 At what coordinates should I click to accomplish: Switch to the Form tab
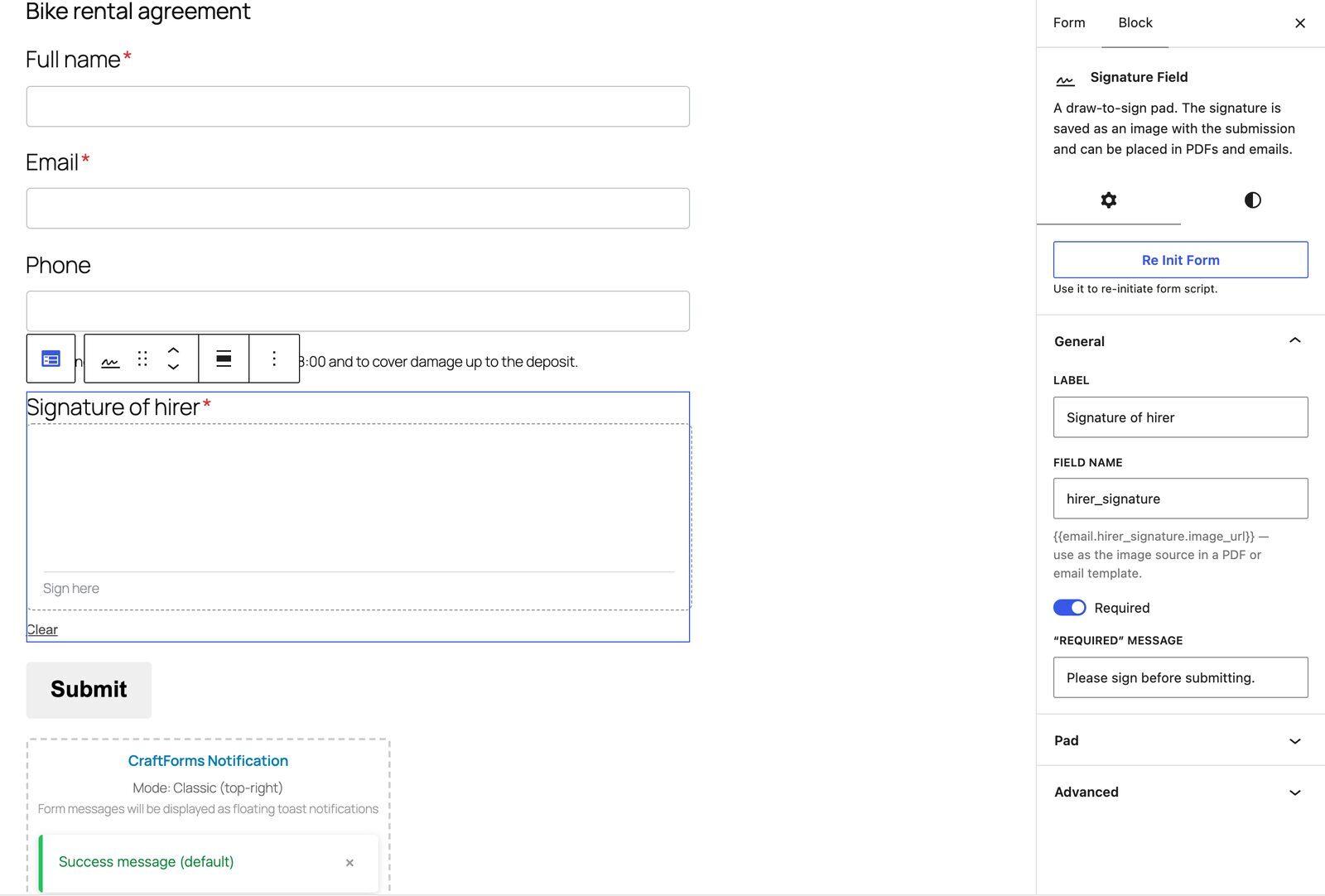click(x=1069, y=23)
